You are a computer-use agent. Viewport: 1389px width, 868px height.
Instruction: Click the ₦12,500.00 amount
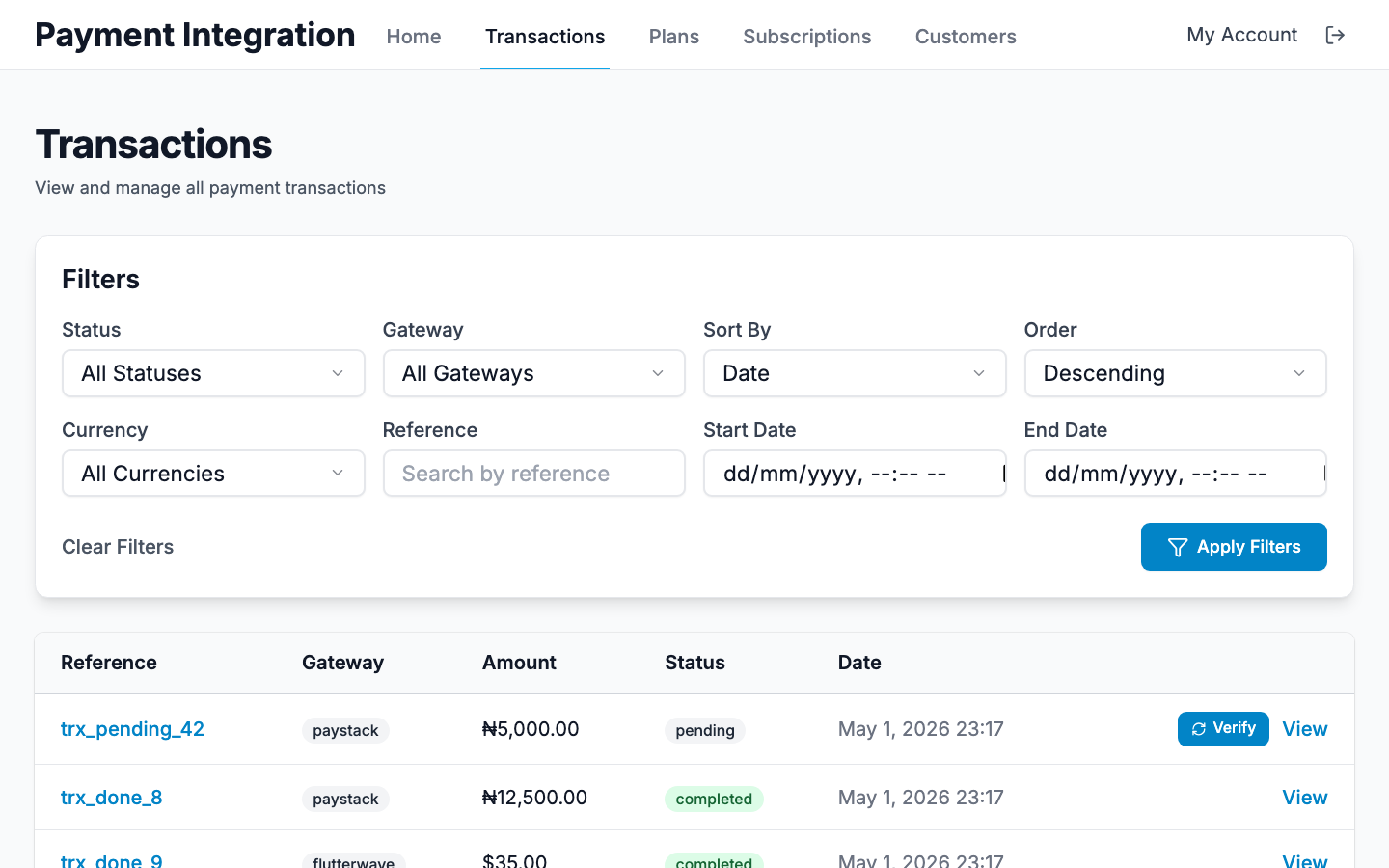[x=534, y=798]
